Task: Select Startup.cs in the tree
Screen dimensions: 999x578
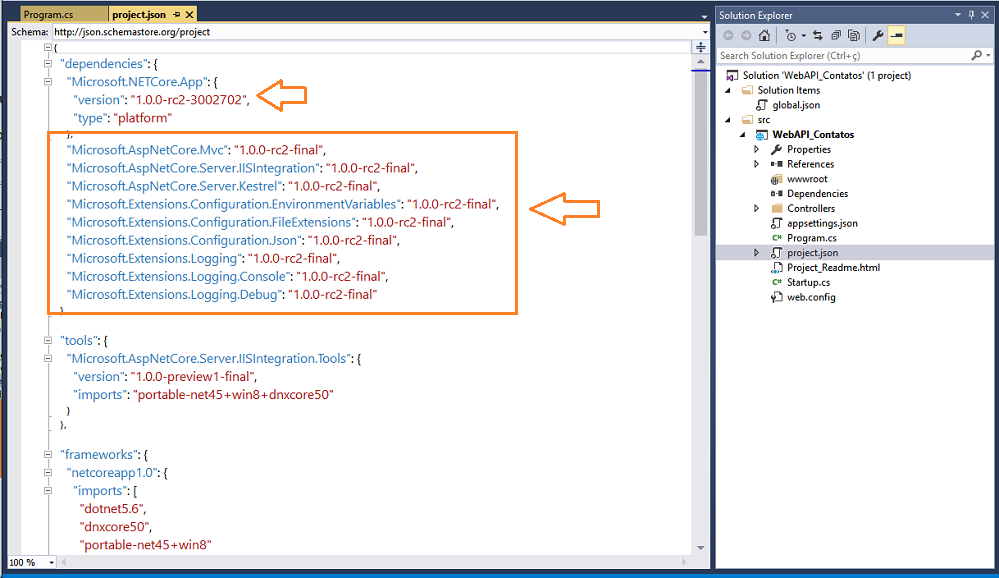Action: coord(809,282)
